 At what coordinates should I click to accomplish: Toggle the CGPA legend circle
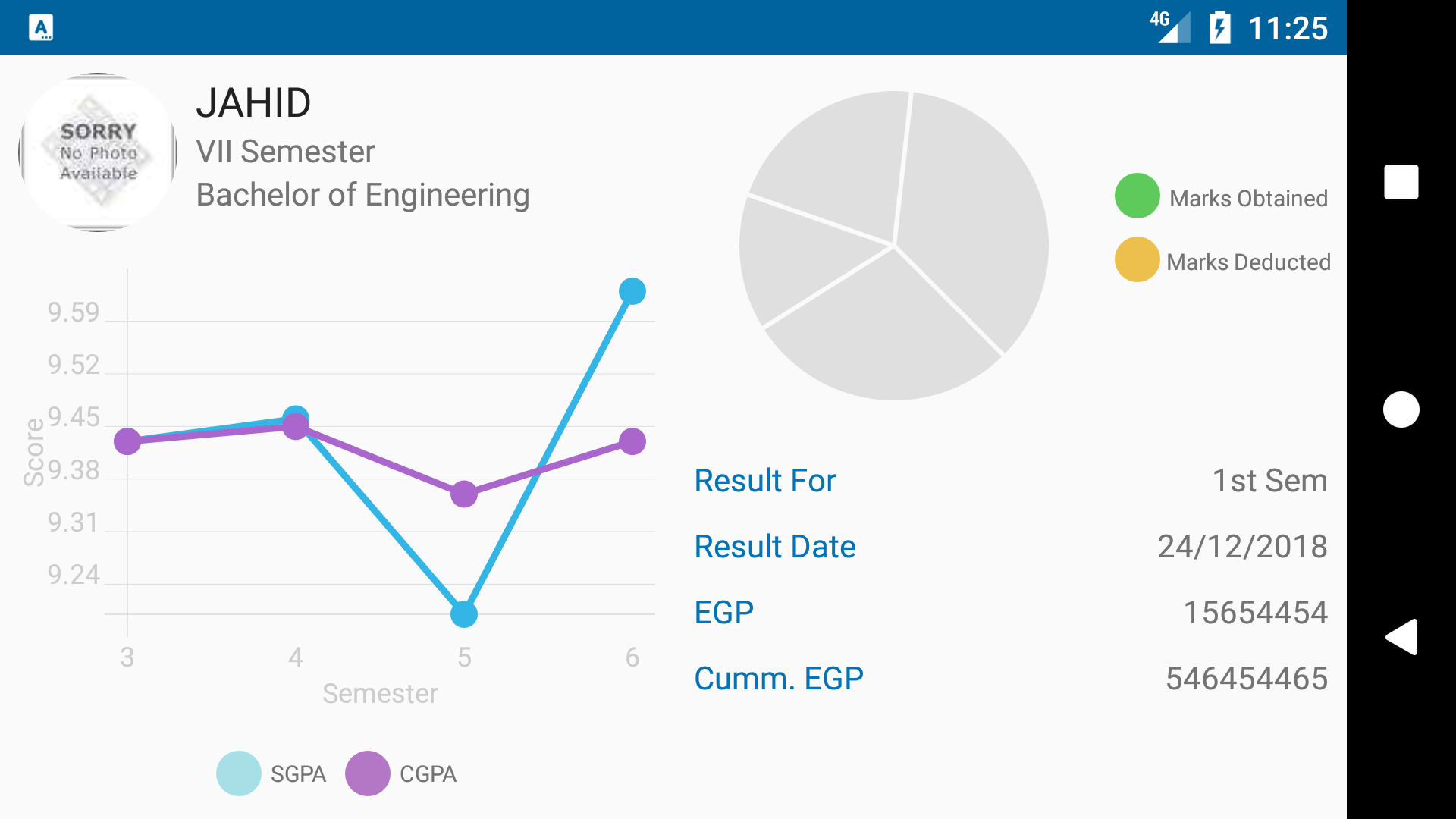coord(368,773)
